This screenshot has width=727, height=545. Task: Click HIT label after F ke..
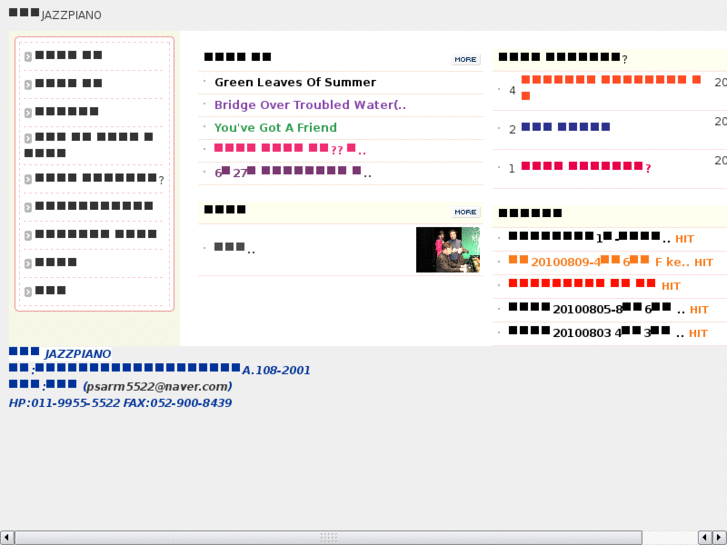point(703,263)
